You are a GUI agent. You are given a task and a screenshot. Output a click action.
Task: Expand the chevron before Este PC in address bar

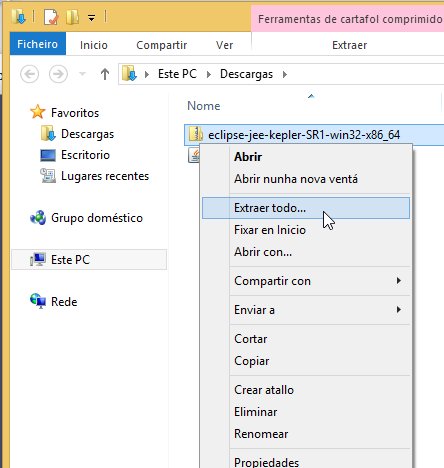click(x=147, y=74)
